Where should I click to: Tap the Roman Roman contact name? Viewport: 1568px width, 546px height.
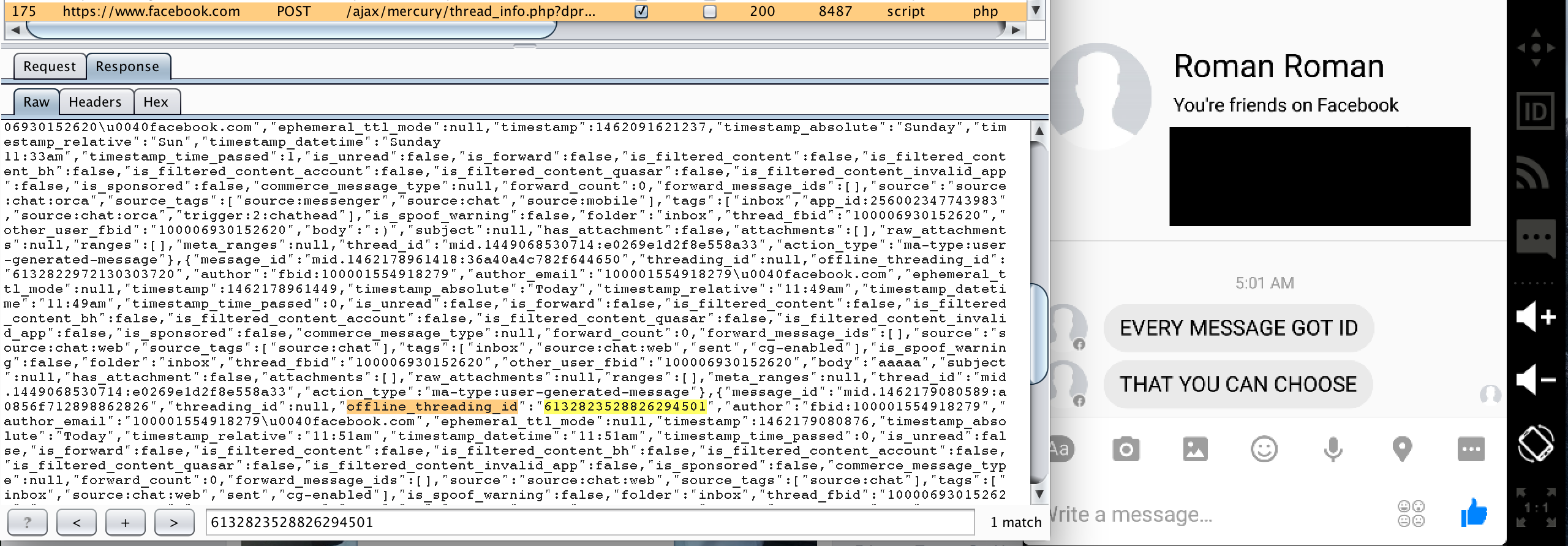click(1279, 66)
